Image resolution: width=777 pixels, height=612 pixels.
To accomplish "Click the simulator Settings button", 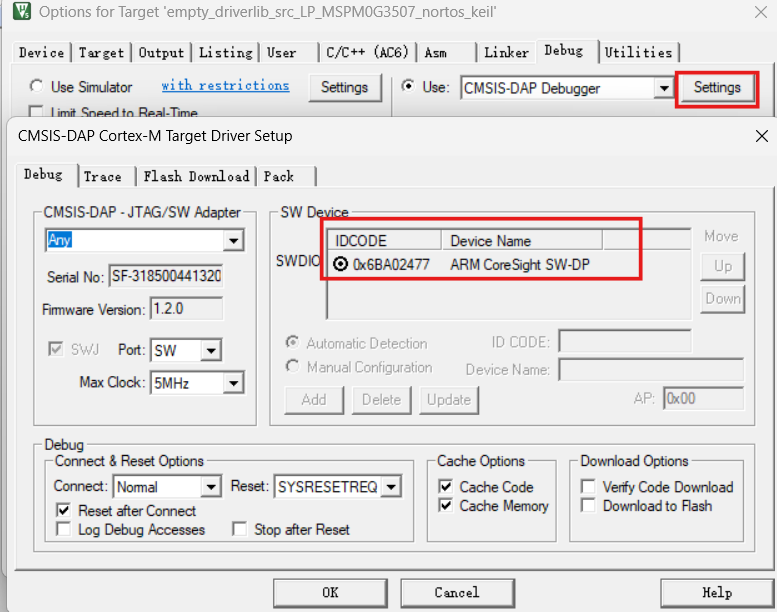I will point(344,87).
